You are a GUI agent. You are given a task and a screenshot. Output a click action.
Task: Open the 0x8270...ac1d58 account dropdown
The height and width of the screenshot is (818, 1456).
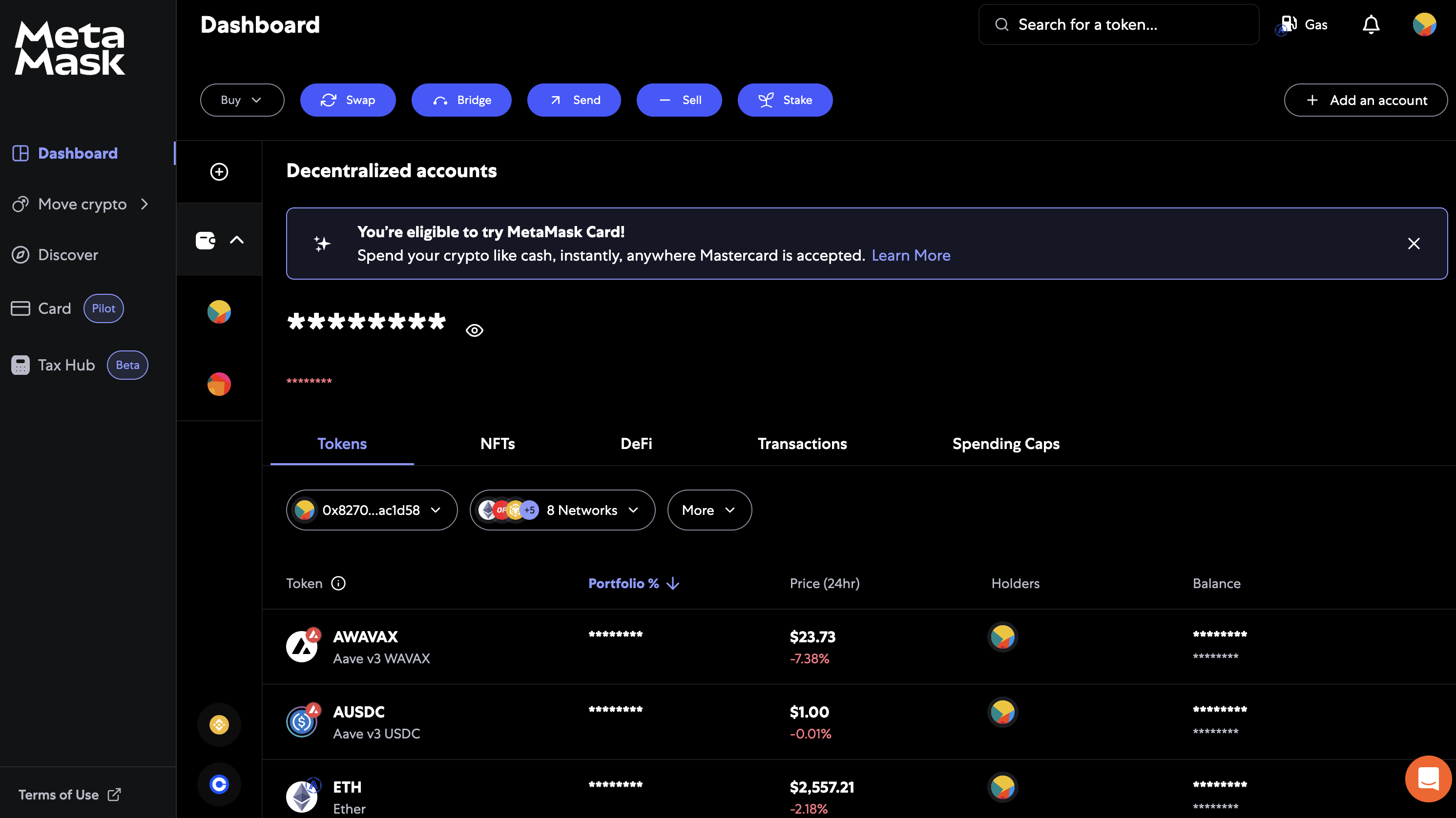(372, 510)
